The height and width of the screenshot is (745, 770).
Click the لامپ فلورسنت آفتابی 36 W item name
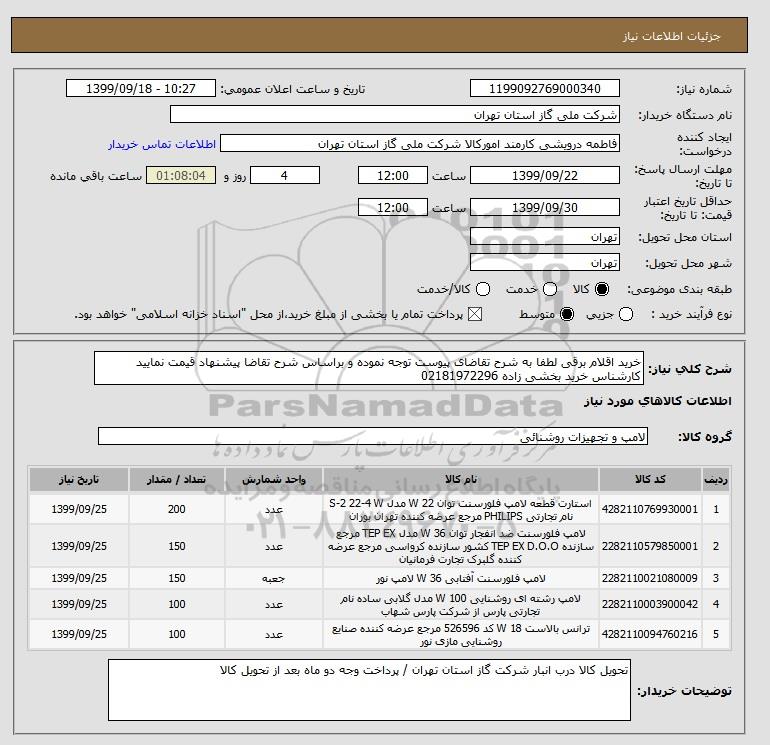pos(461,579)
